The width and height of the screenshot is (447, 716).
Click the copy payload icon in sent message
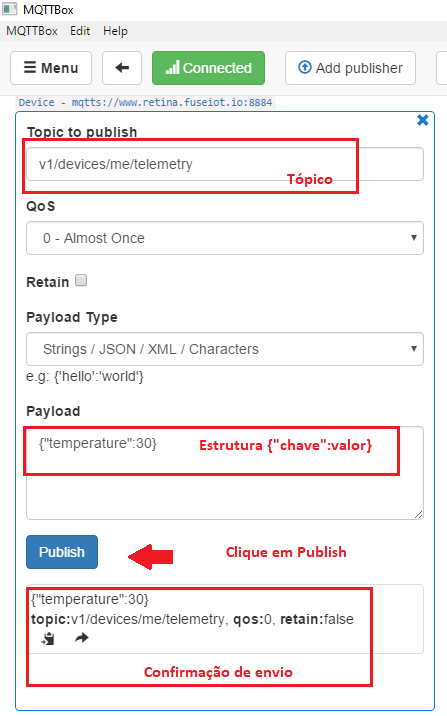(x=48, y=638)
